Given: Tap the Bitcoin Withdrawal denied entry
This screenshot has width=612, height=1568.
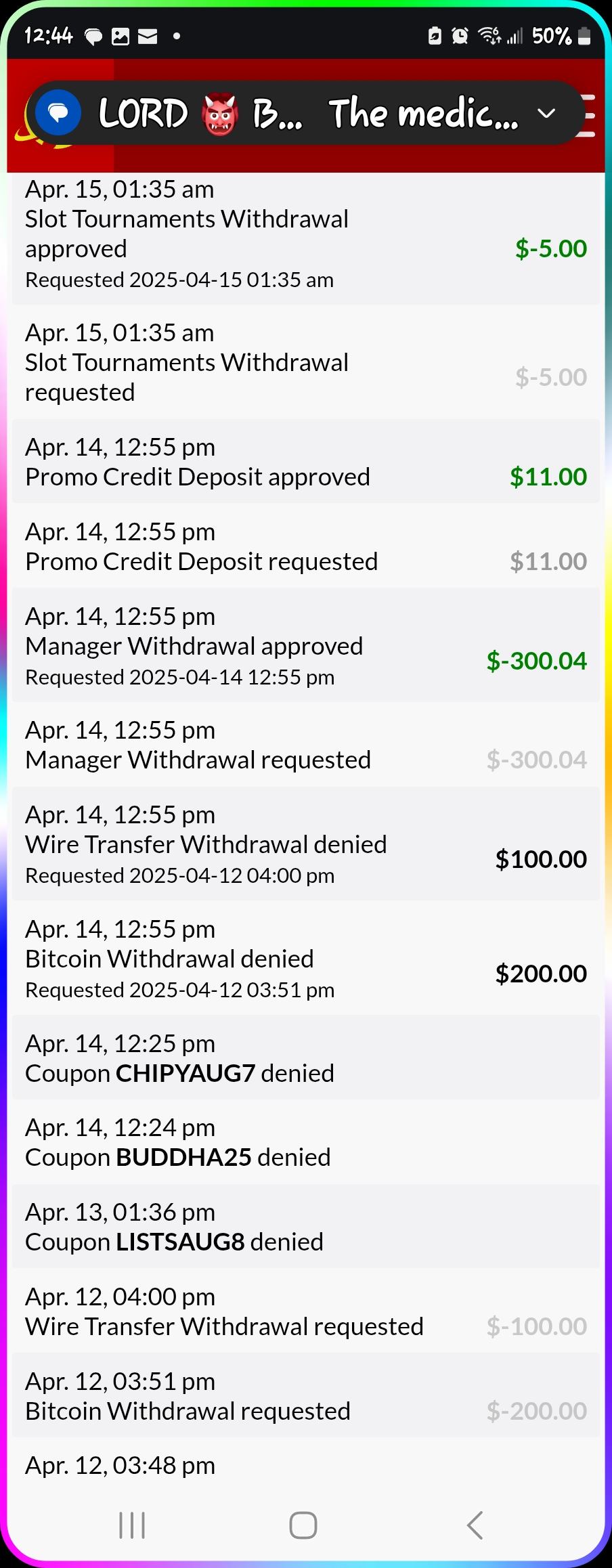Looking at the screenshot, I should 305,959.
